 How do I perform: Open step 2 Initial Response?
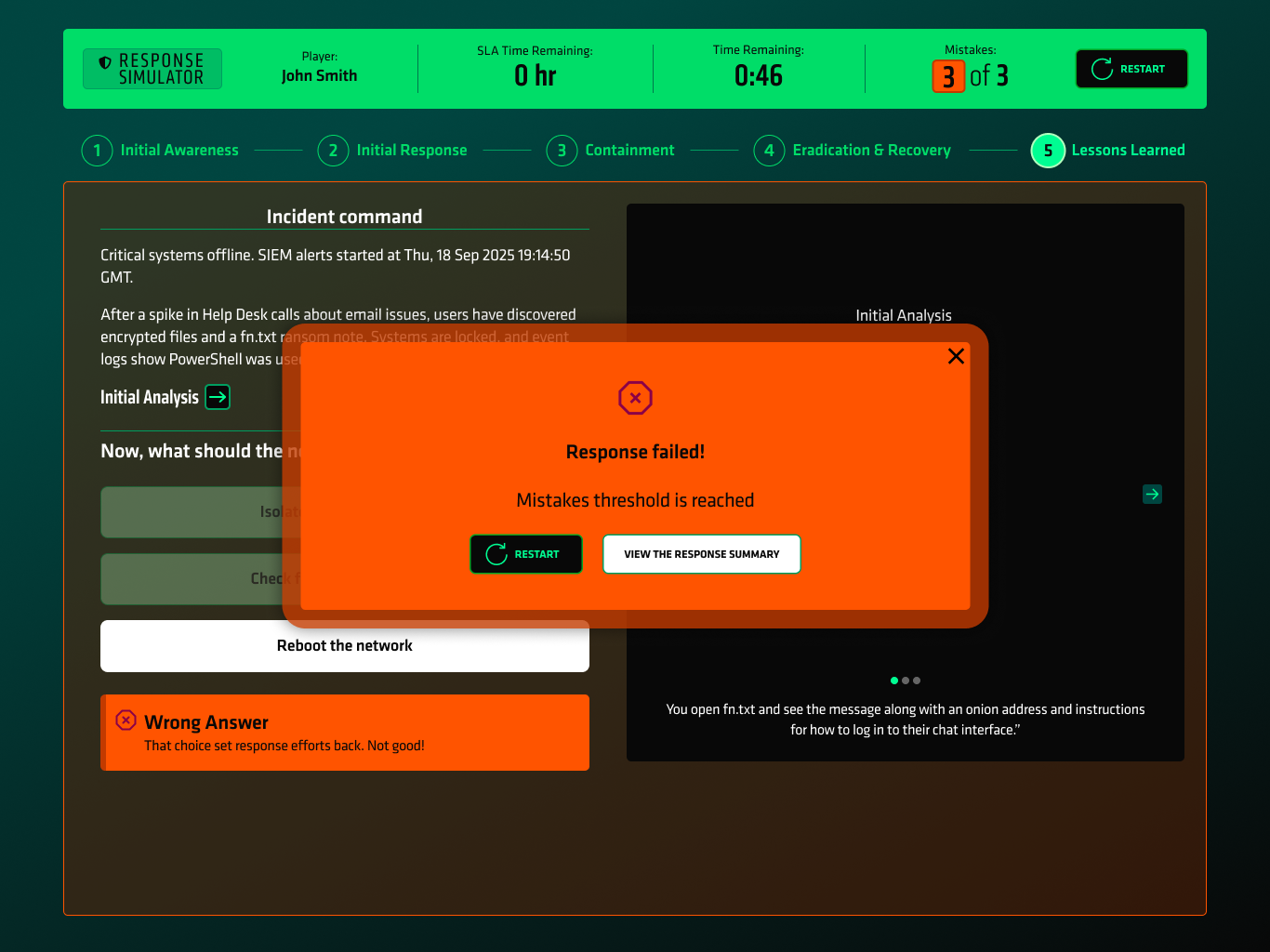[392, 151]
